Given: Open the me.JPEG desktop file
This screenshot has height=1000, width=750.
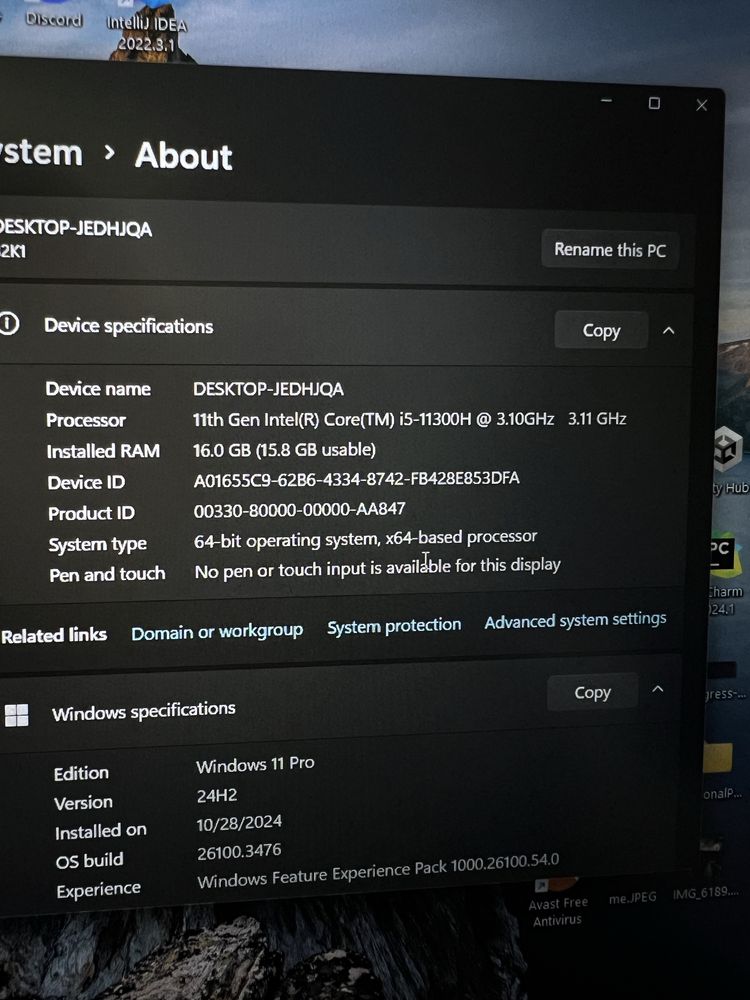Looking at the screenshot, I should 632,897.
